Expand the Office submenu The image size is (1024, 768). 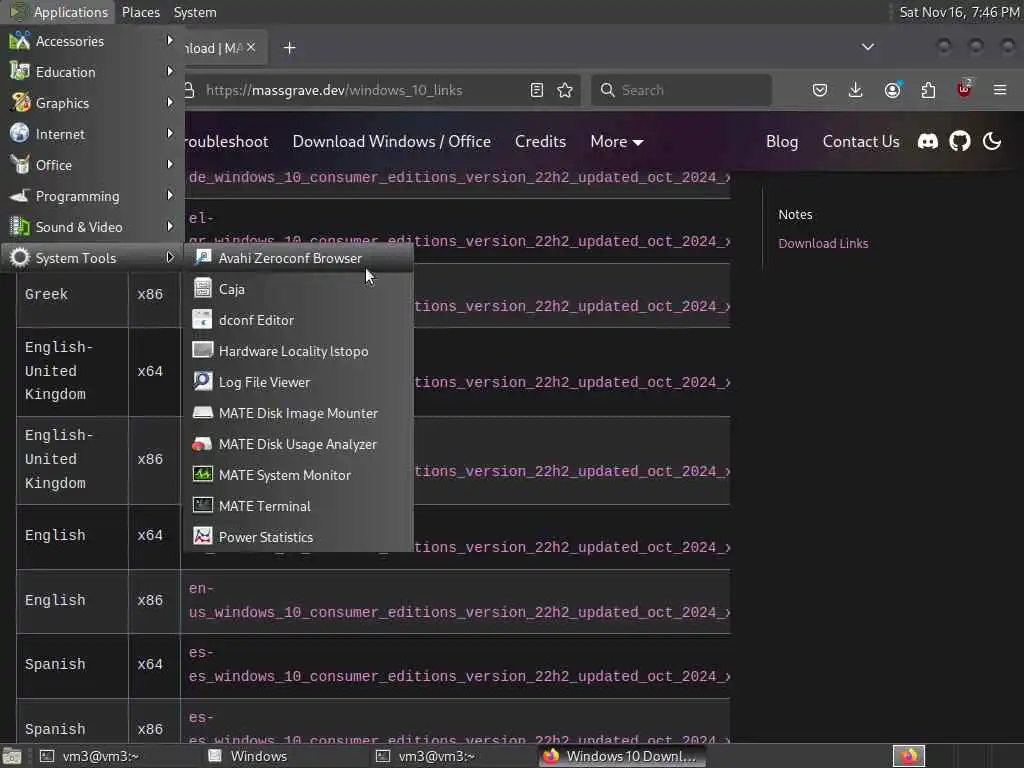click(91, 165)
